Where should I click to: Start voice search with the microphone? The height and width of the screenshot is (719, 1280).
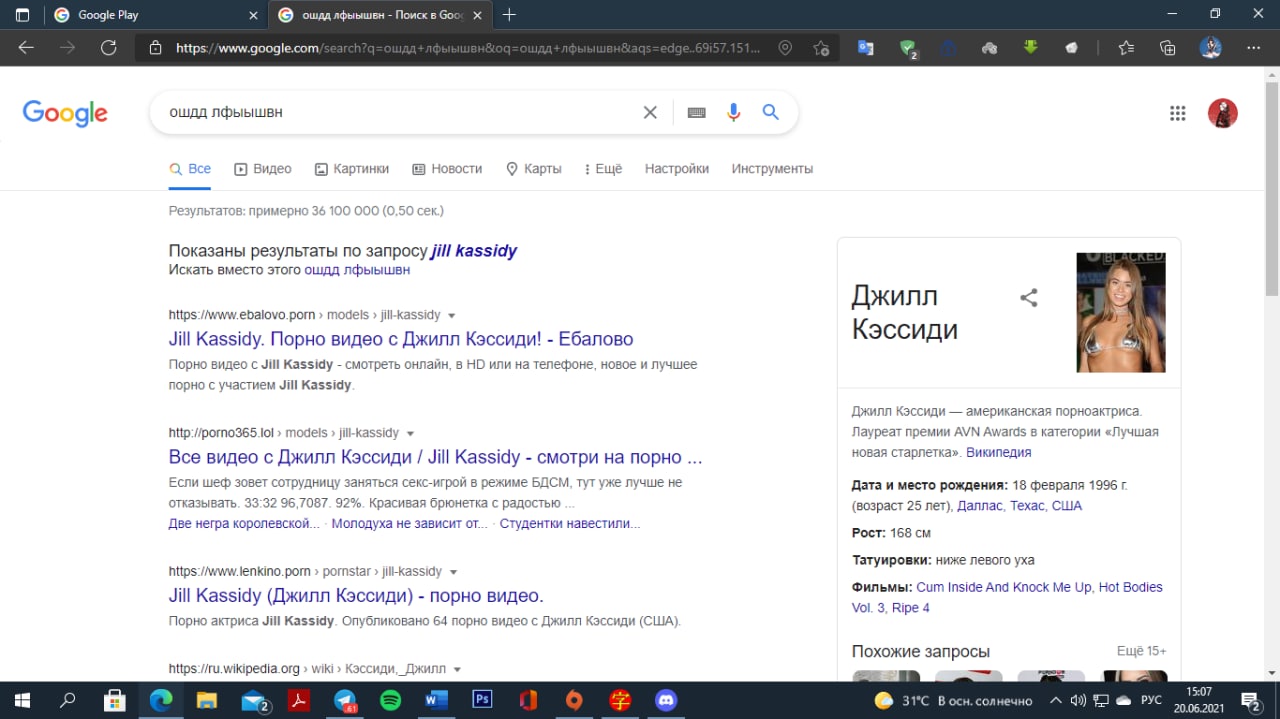(x=734, y=112)
